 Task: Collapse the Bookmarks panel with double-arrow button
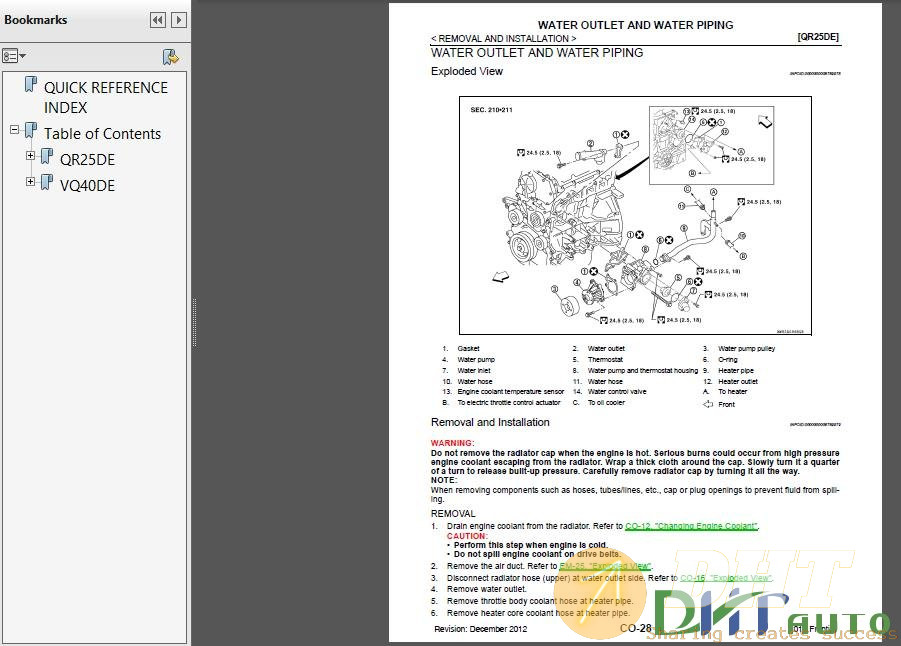click(x=157, y=20)
